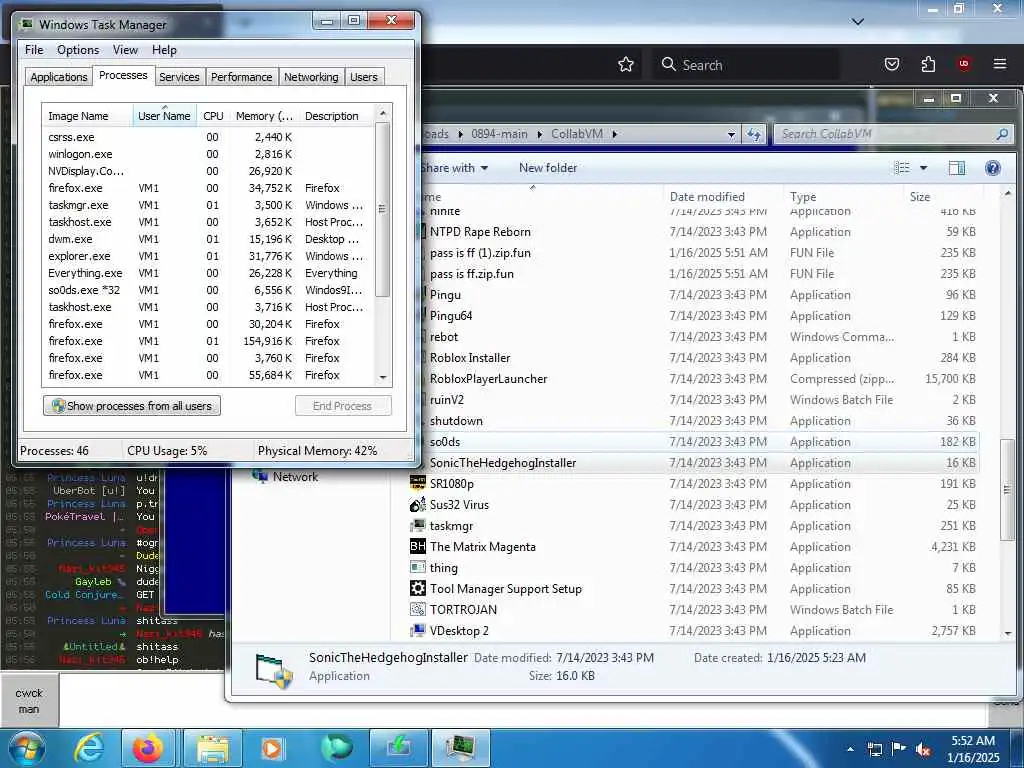Viewport: 1024px width, 768px height.
Task: Open Windows Media Player taskbar icon
Action: click(x=271, y=748)
